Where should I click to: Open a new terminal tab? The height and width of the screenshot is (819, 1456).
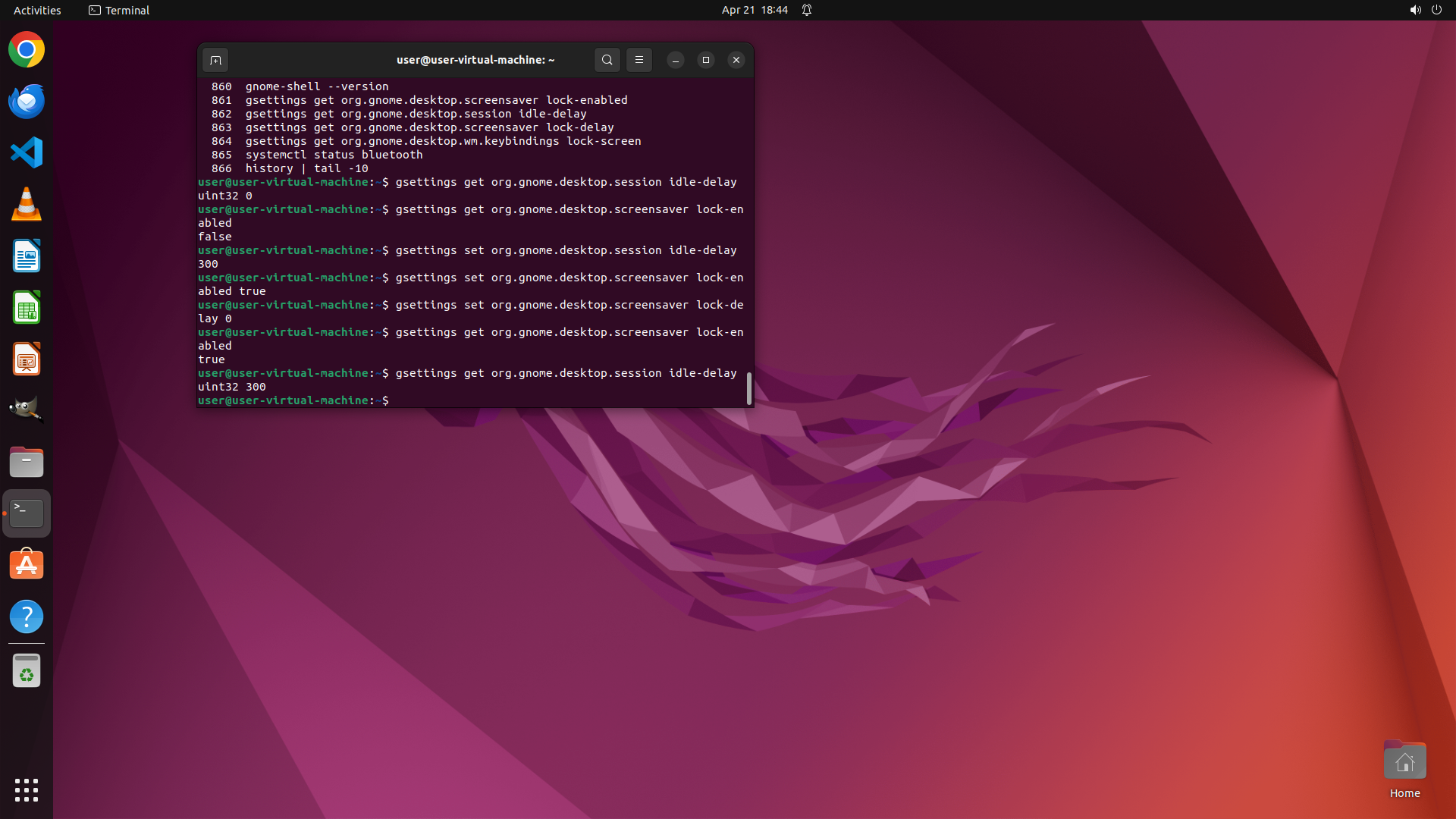pos(215,60)
